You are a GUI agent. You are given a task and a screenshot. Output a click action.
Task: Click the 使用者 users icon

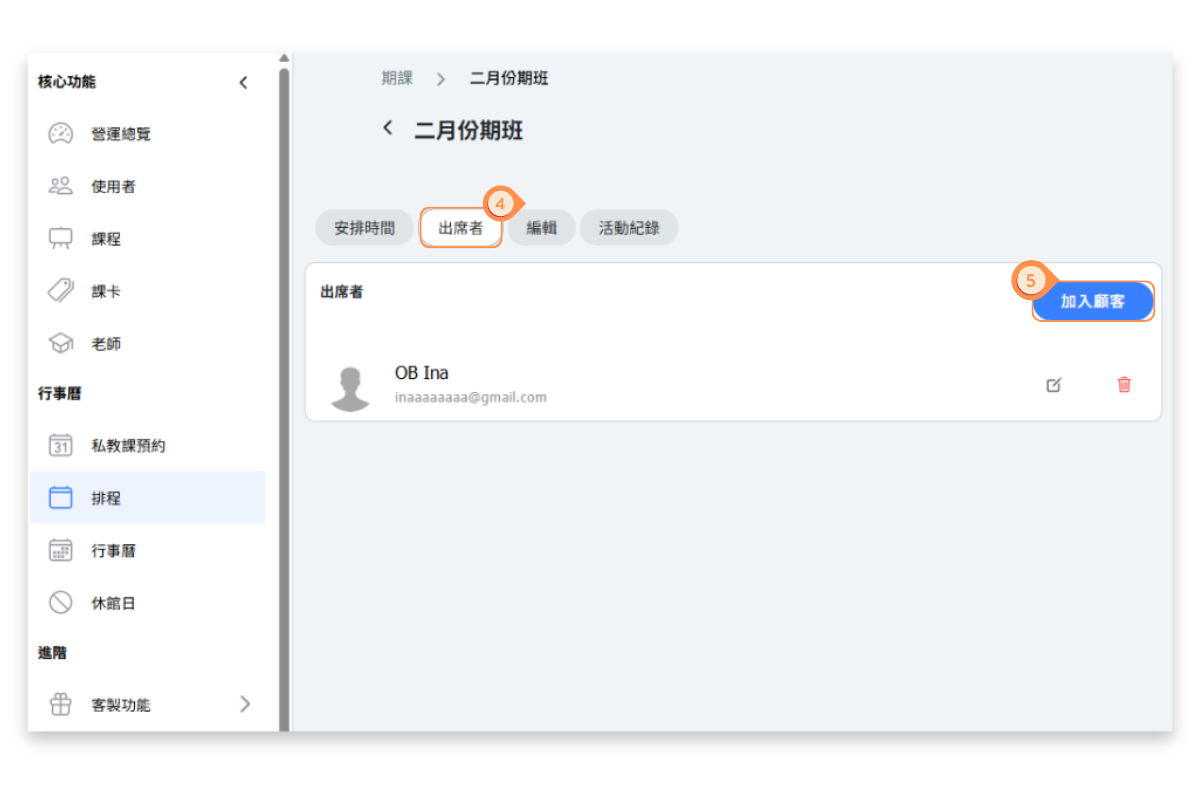tap(61, 186)
